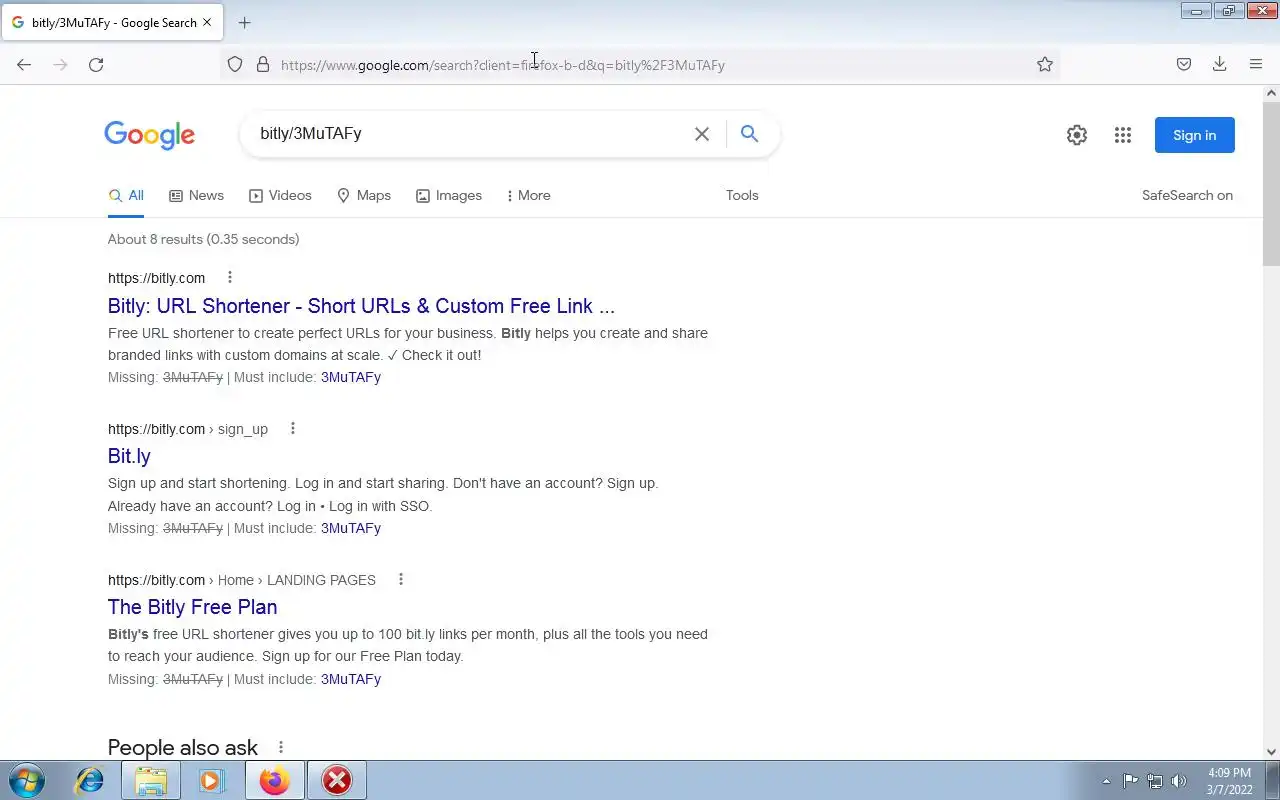Click the forward navigation arrow
Viewport: 1280px width, 800px height.
click(x=60, y=65)
